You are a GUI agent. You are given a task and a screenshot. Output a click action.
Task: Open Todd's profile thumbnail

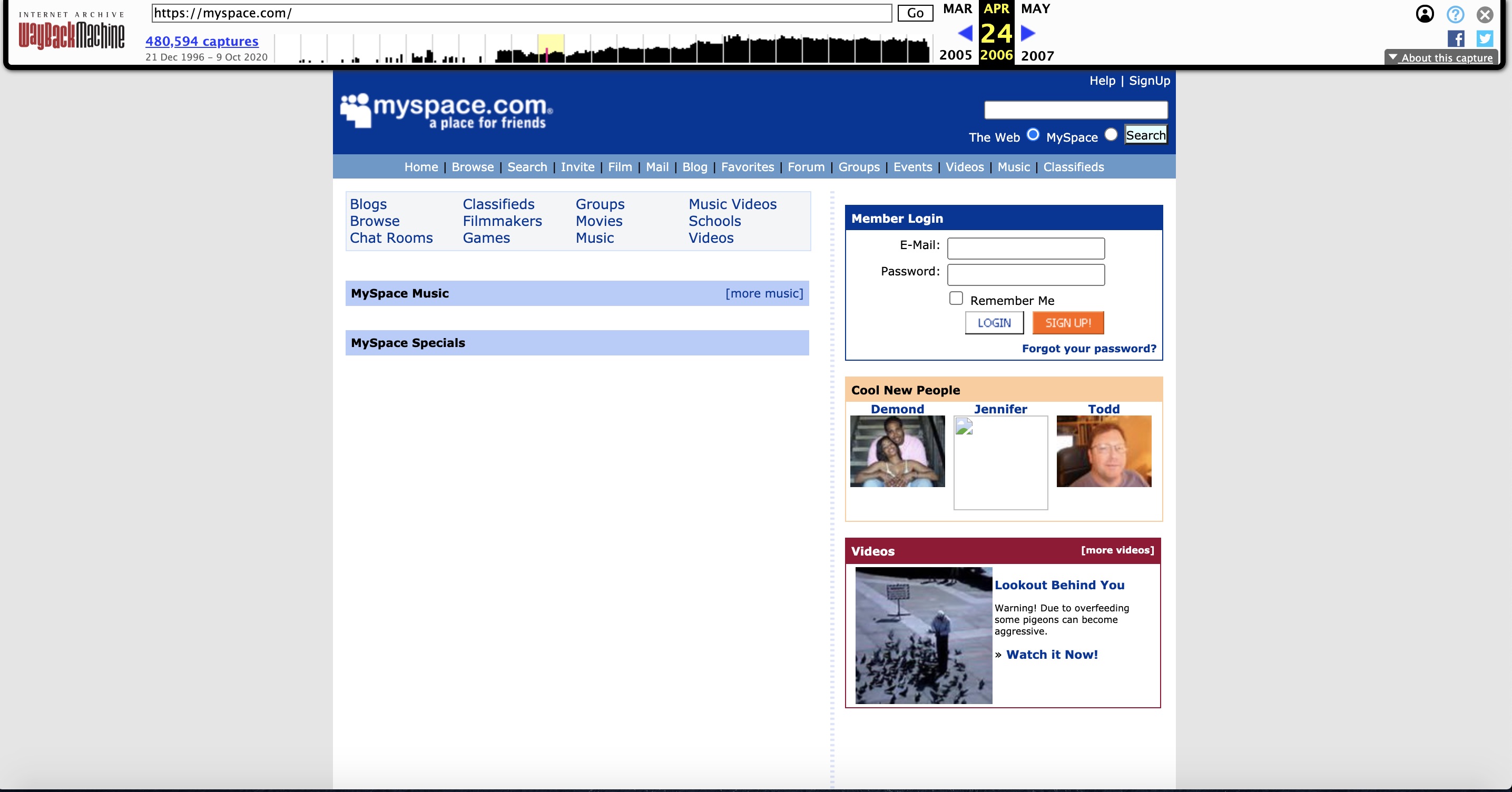coord(1103,452)
